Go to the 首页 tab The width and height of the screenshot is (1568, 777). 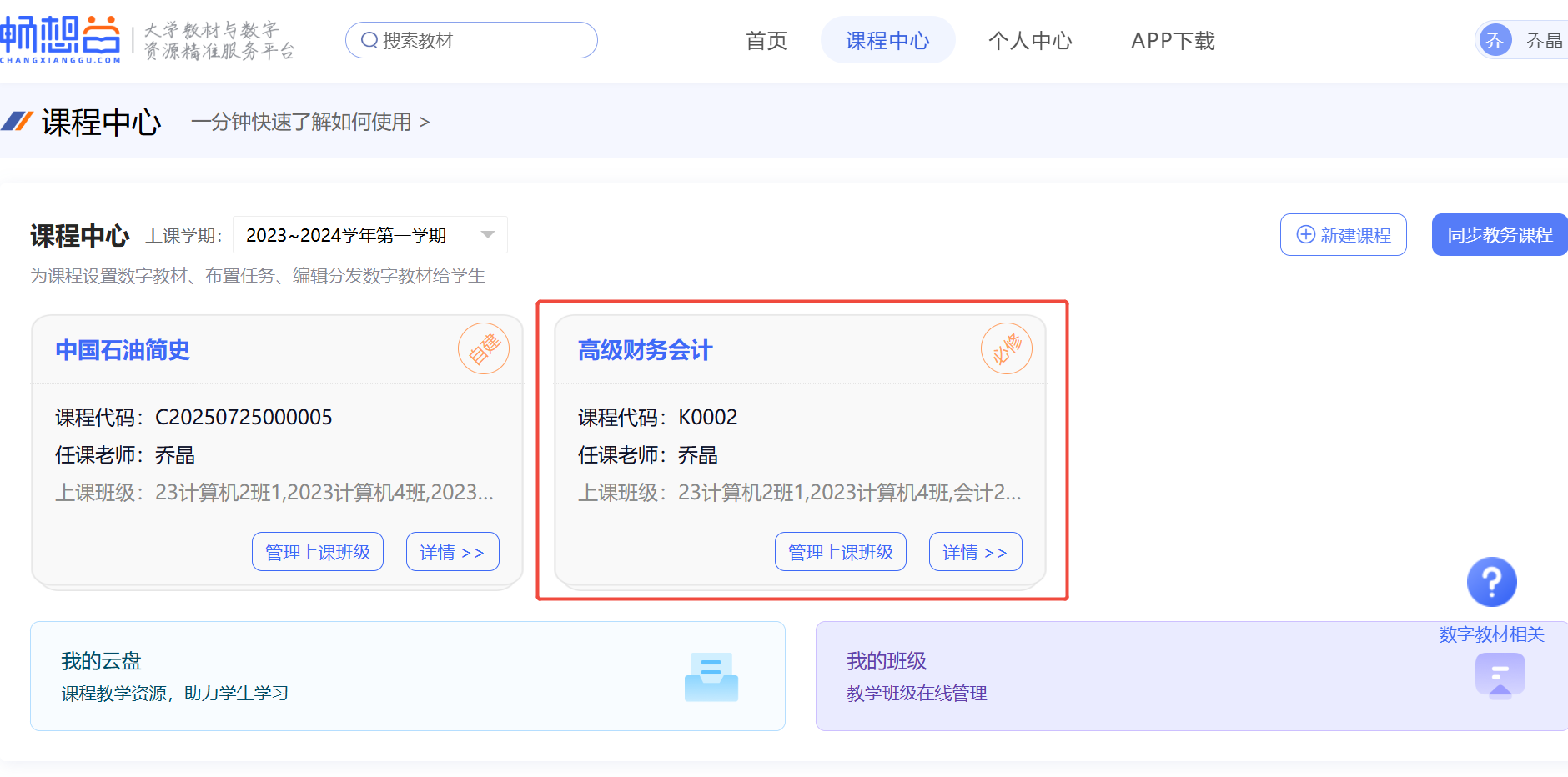click(766, 41)
